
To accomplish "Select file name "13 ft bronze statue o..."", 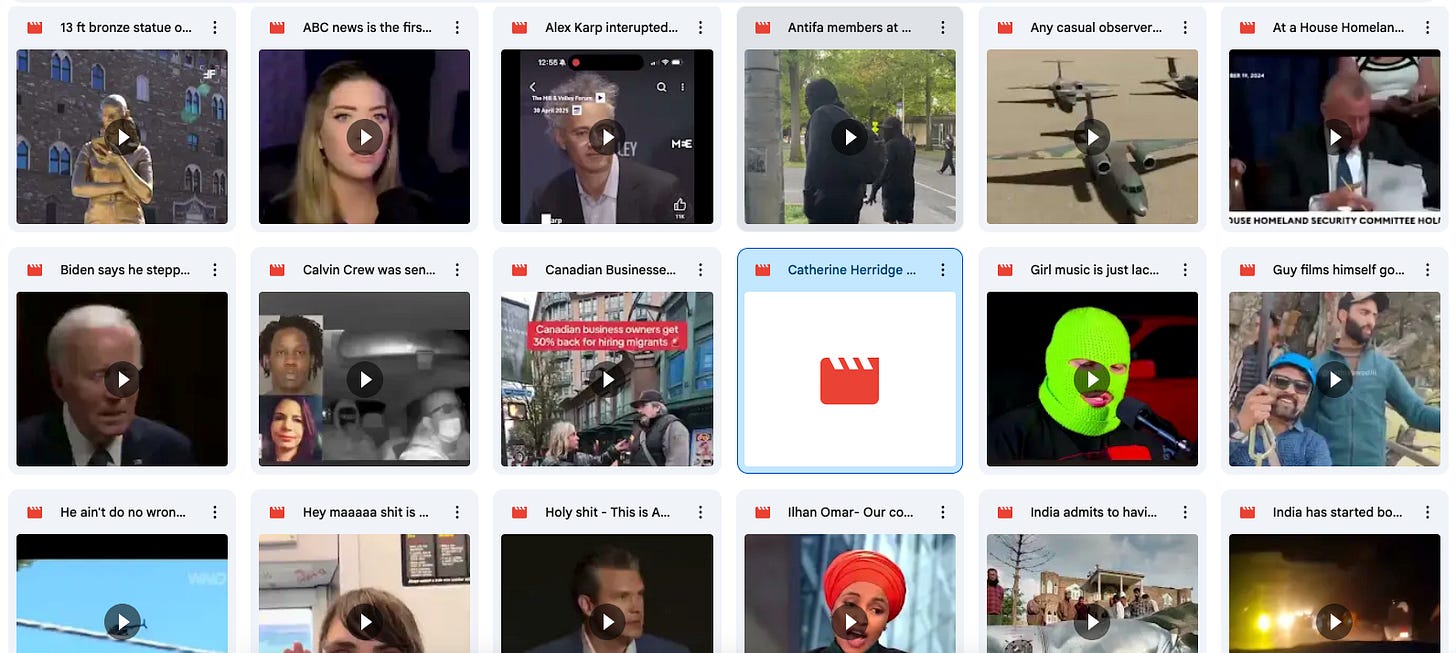I will click(x=126, y=28).
